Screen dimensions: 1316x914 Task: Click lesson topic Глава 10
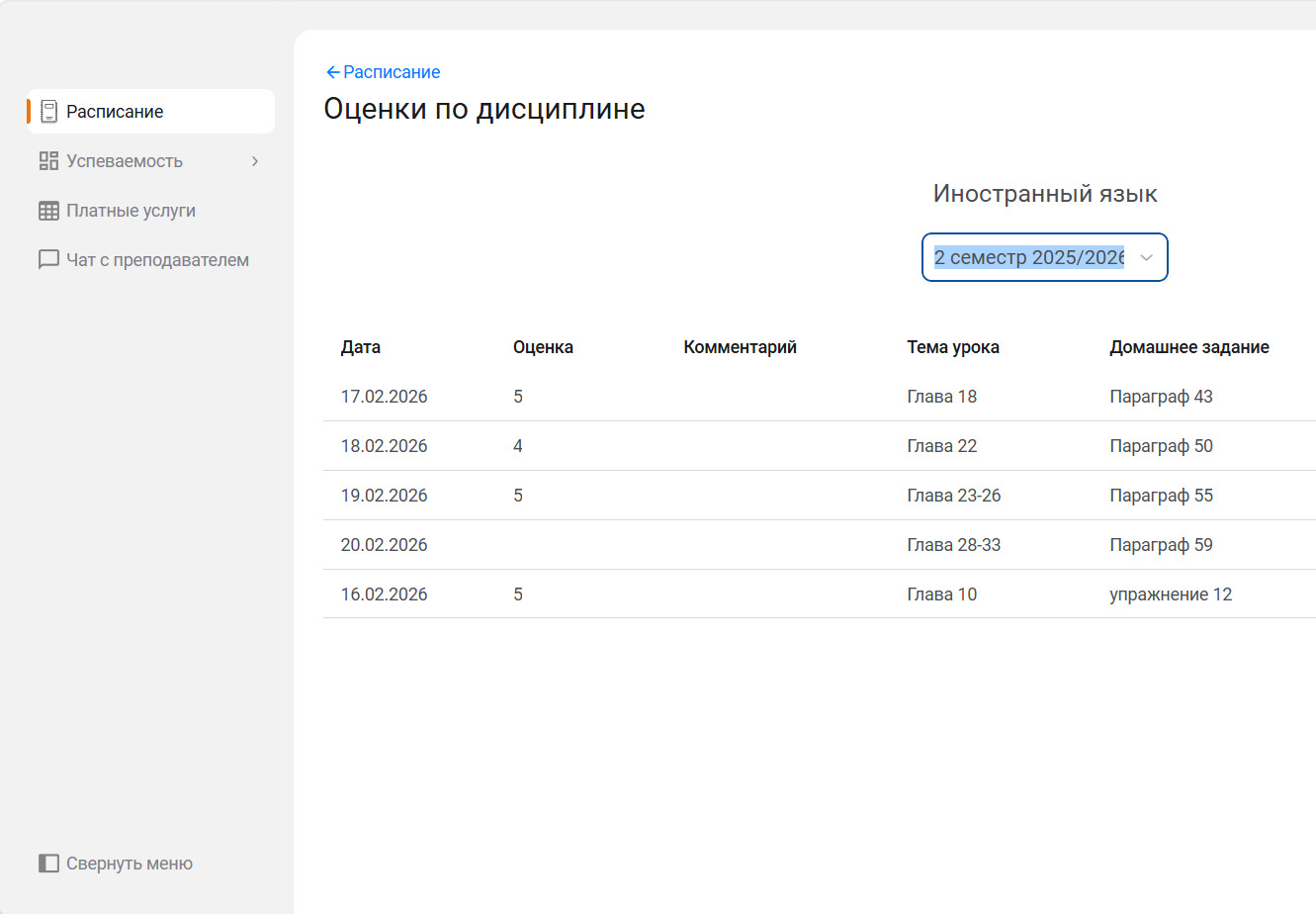click(942, 594)
